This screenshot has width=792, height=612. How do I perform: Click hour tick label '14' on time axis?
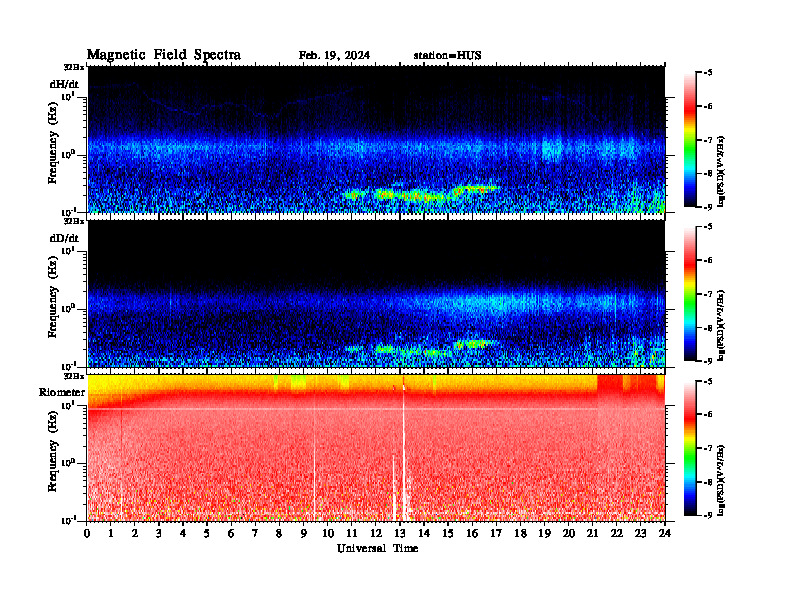[x=424, y=533]
